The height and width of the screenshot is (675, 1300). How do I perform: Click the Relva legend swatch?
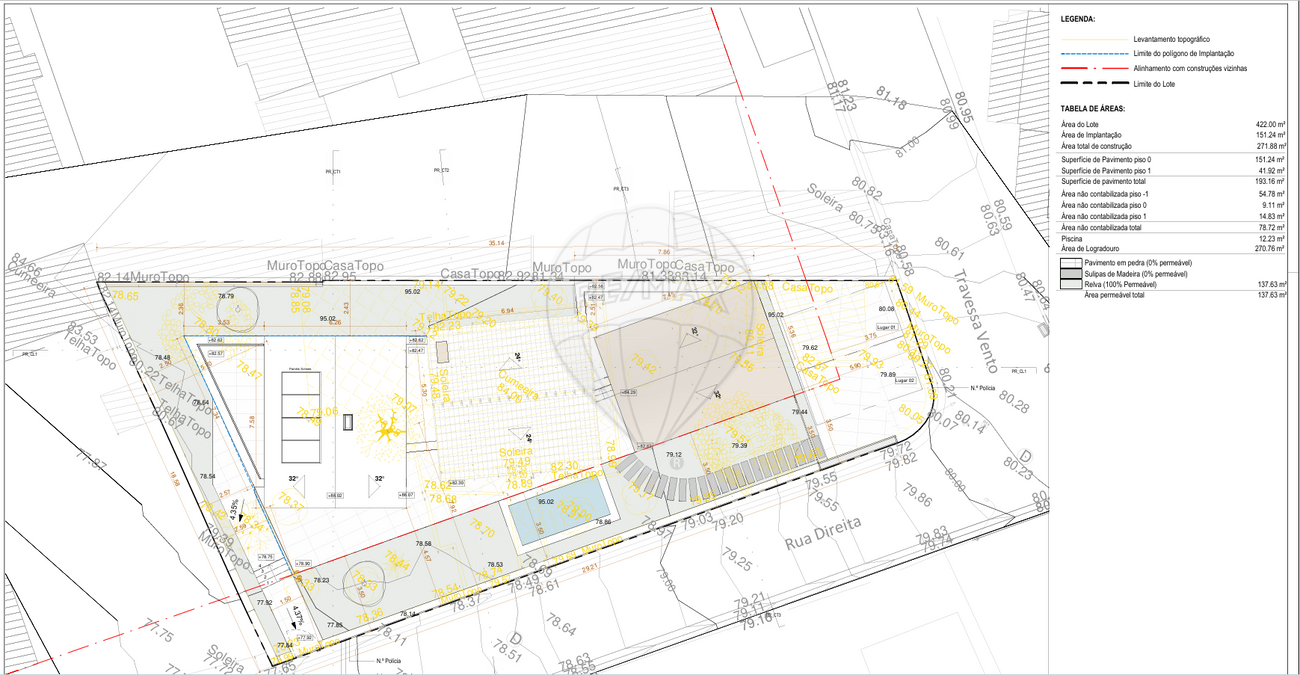tap(1071, 284)
